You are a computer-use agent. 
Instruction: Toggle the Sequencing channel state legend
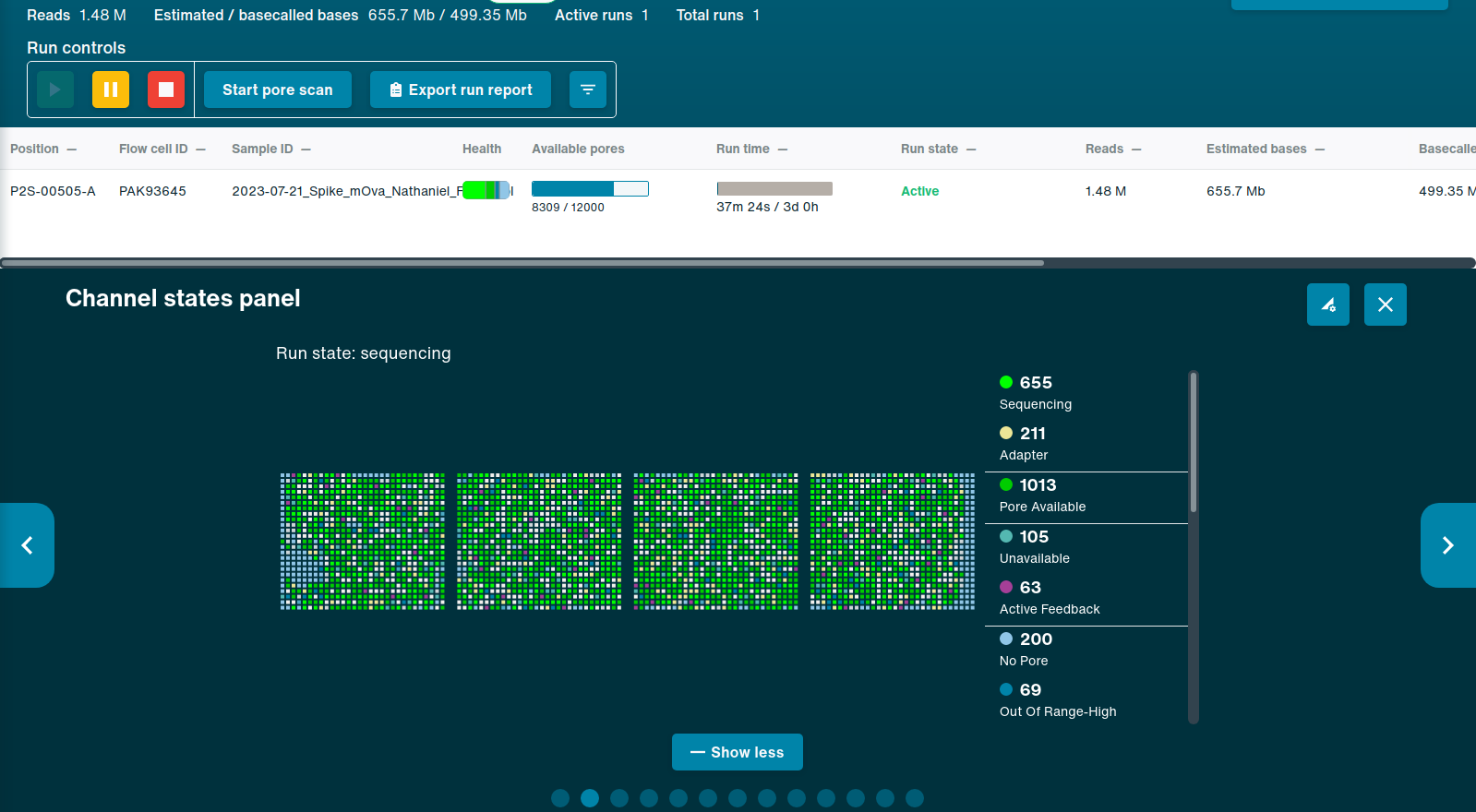point(1035,392)
